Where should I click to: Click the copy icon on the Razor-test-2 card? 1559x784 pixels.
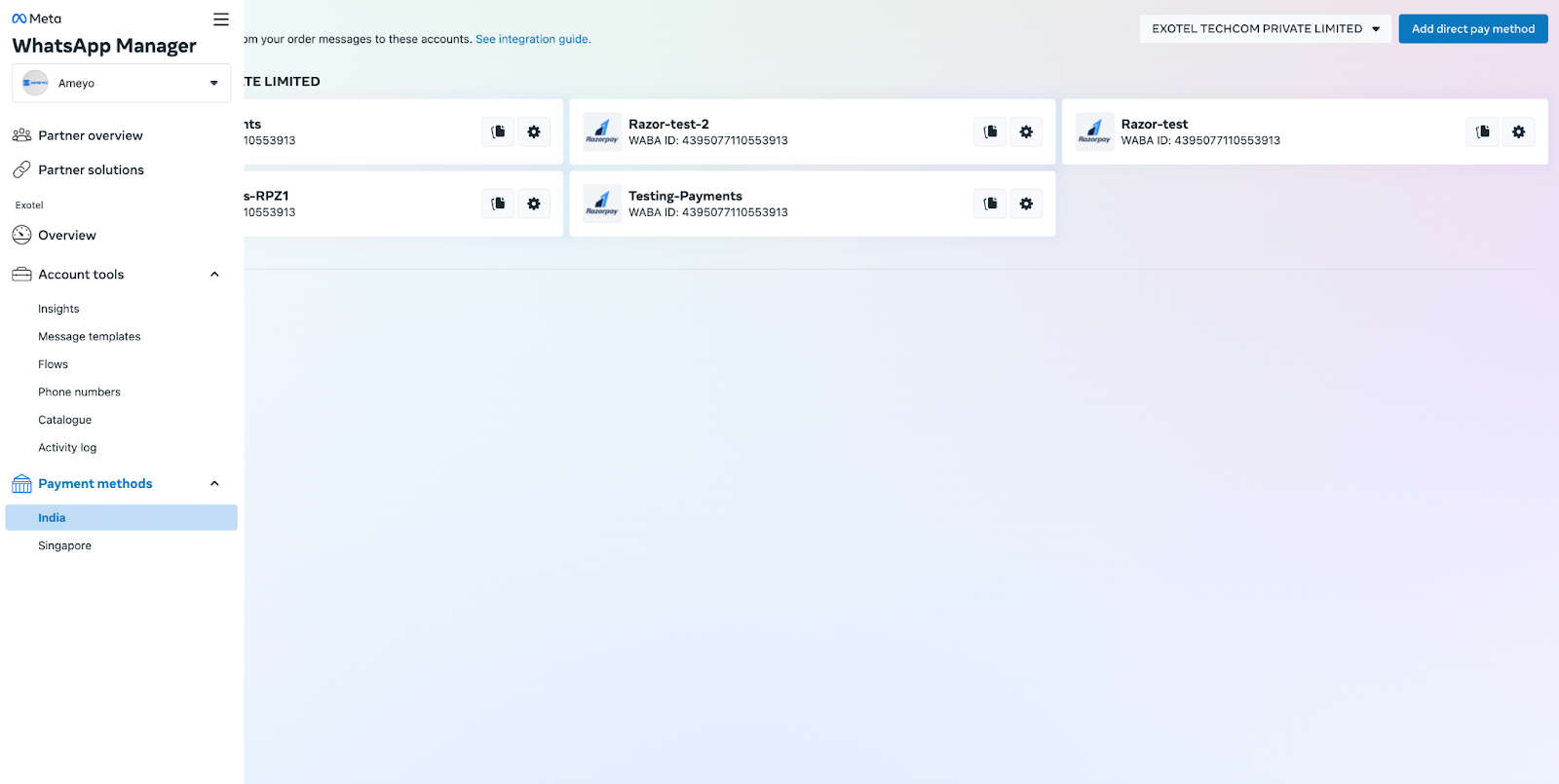990,131
